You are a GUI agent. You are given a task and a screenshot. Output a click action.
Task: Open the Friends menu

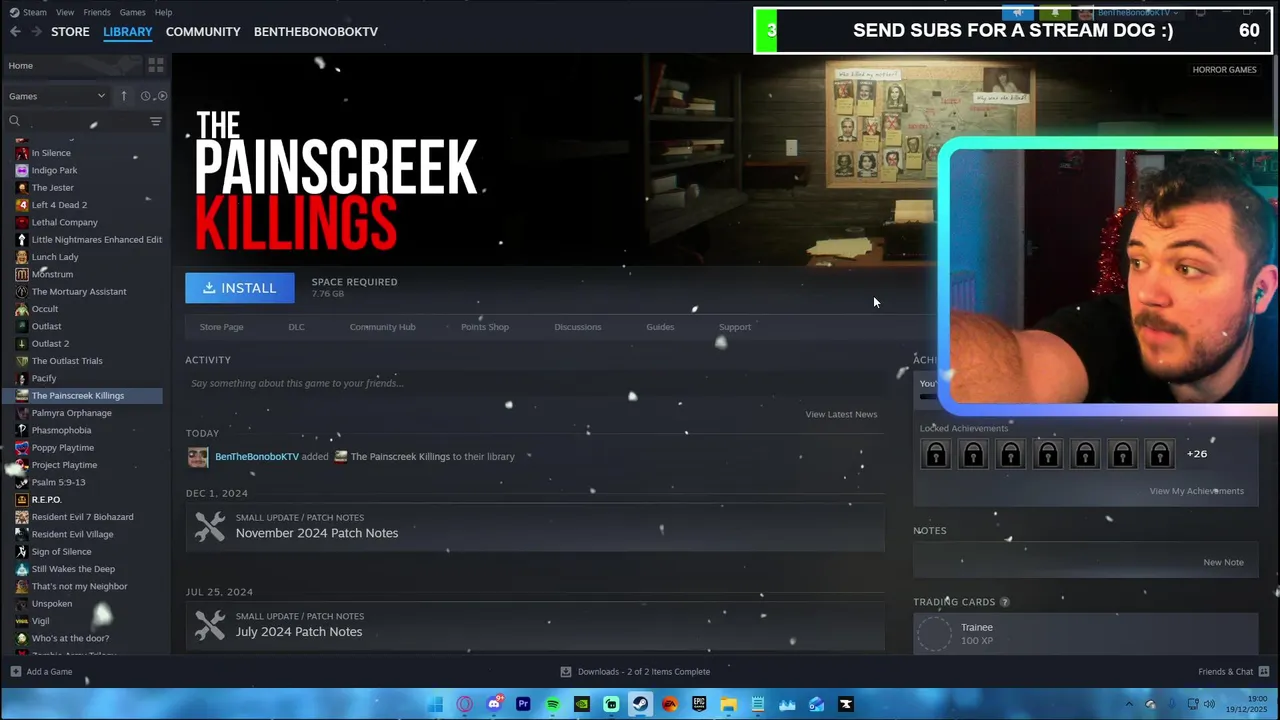(x=97, y=12)
